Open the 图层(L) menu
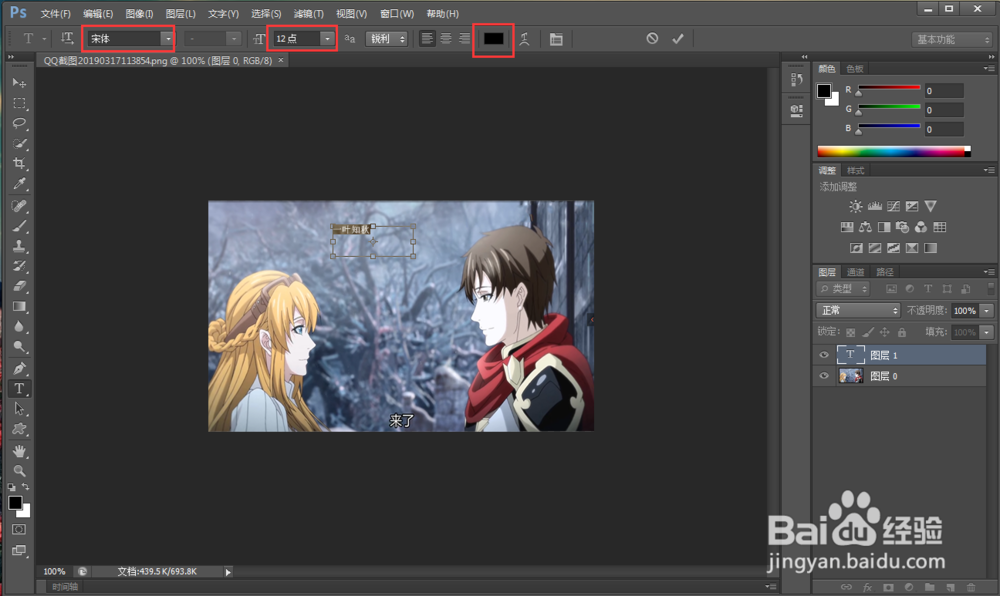This screenshot has width=1000, height=596. click(x=180, y=13)
